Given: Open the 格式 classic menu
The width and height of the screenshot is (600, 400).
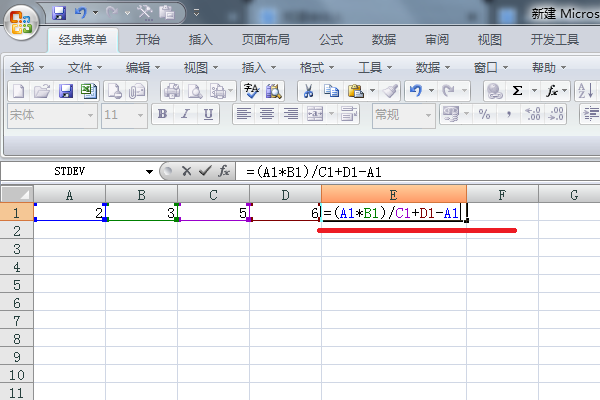Looking at the screenshot, I should pos(316,68).
